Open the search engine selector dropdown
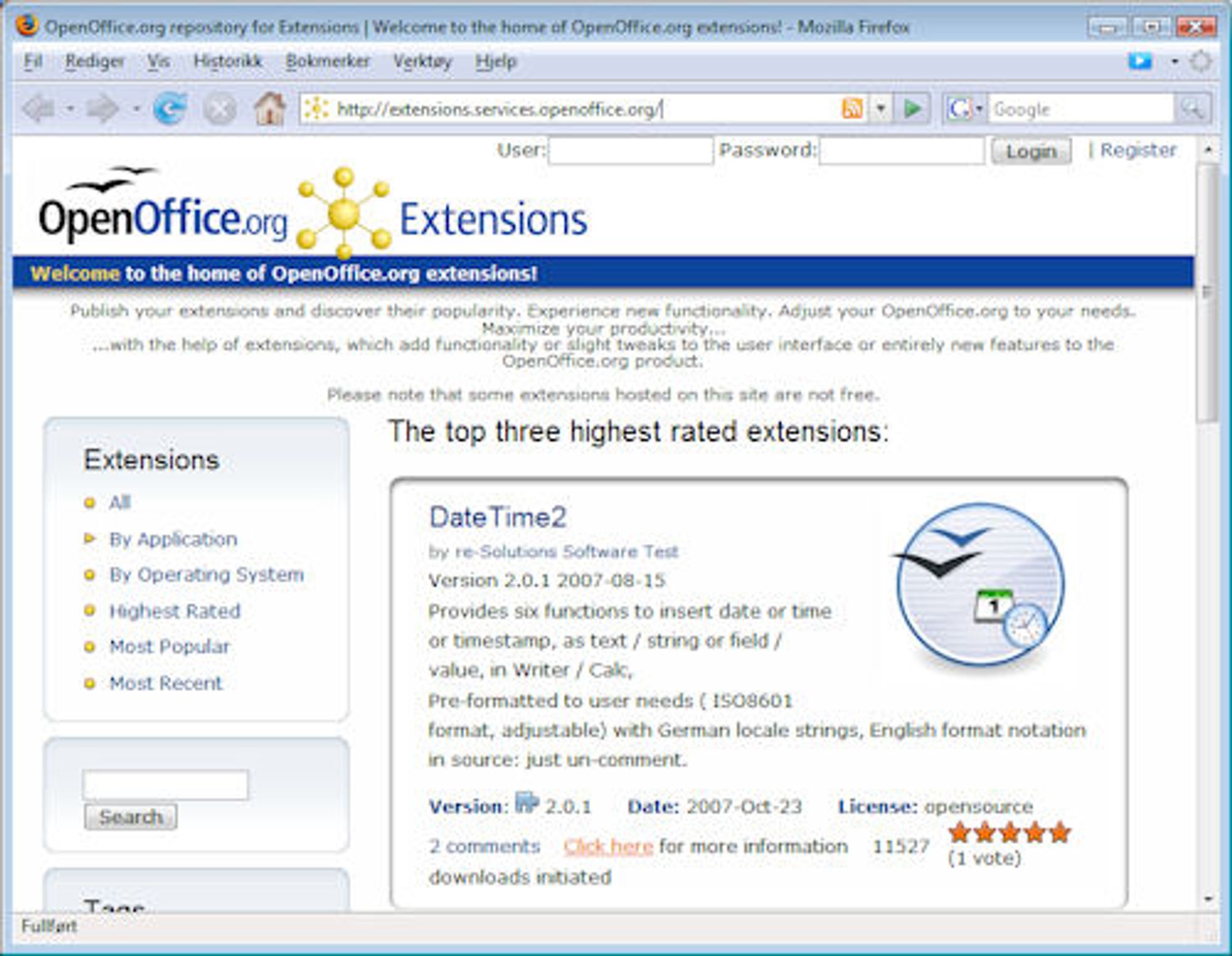Viewport: 1232px width, 956px height. point(978,109)
